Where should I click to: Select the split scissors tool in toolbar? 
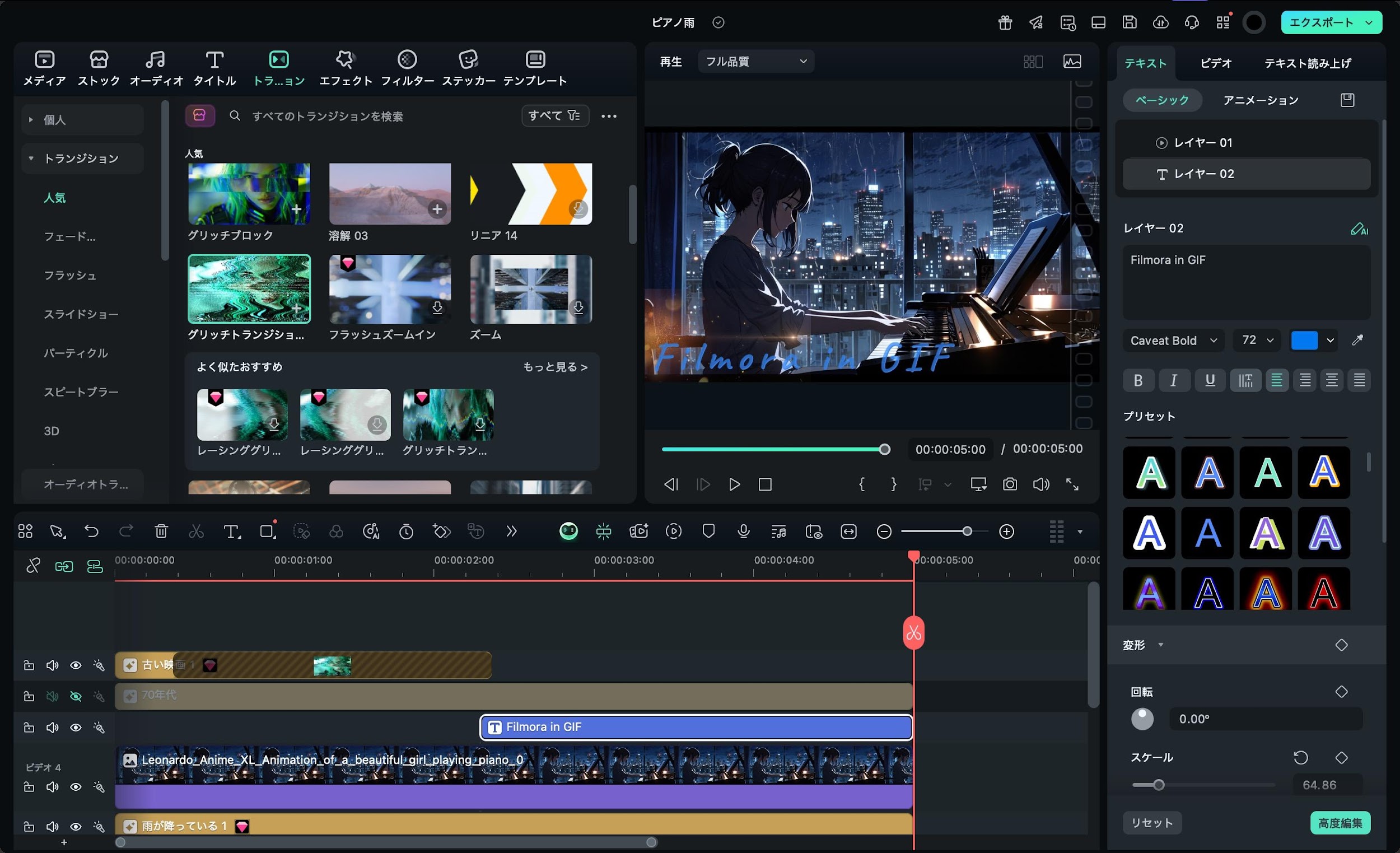(x=196, y=532)
